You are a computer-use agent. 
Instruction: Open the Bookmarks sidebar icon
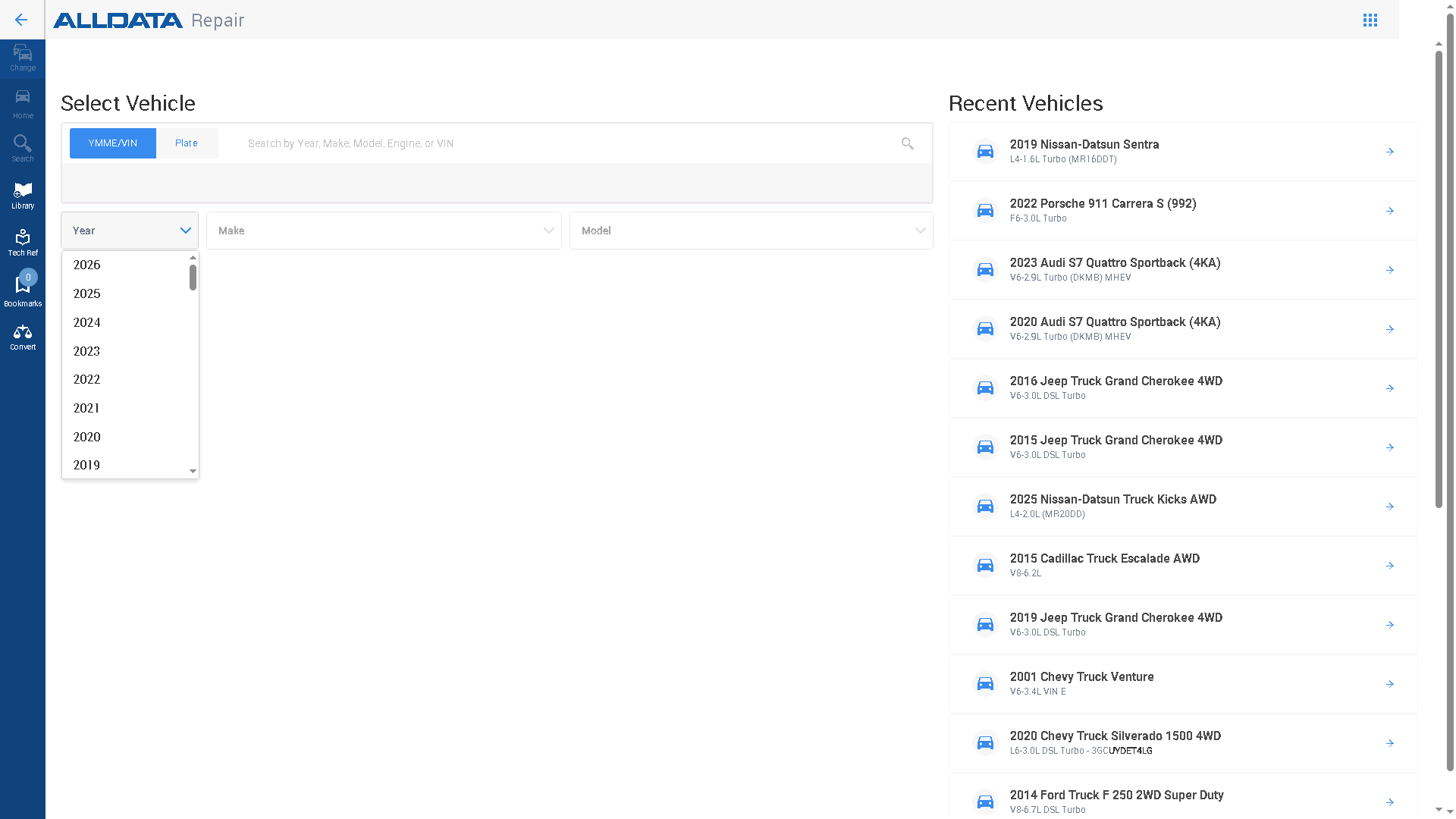(23, 290)
